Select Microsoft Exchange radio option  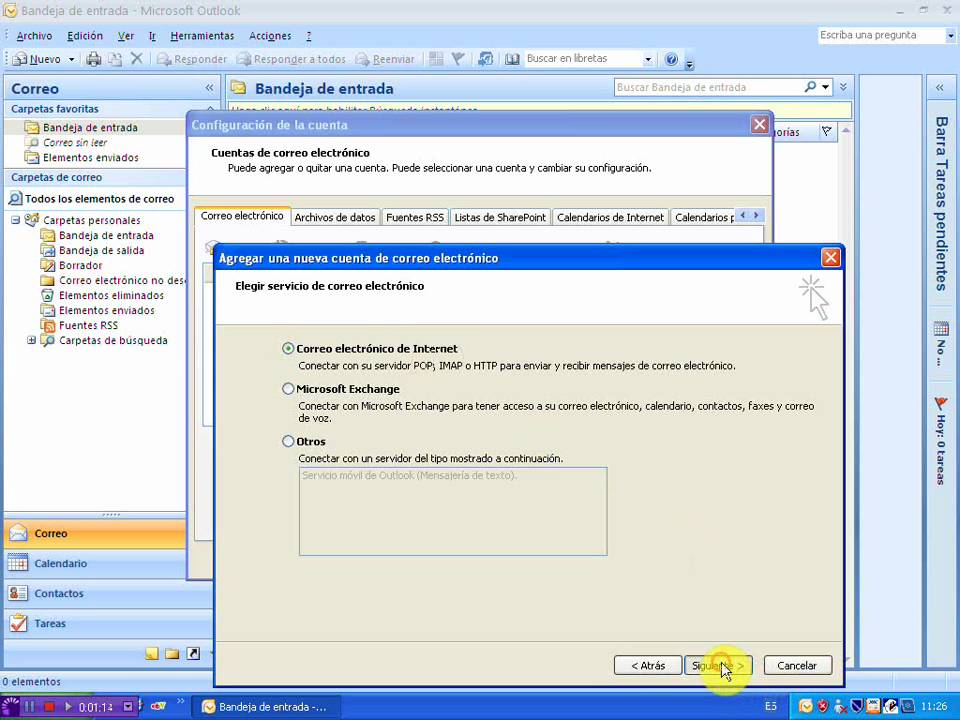point(288,389)
